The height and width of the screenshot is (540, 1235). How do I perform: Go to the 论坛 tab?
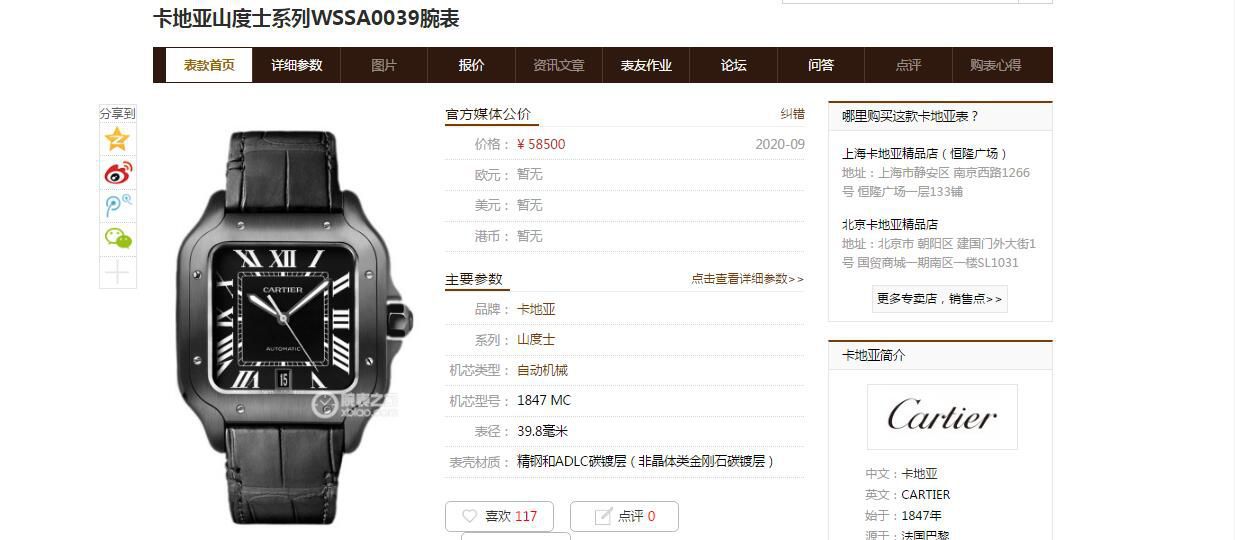tap(734, 65)
